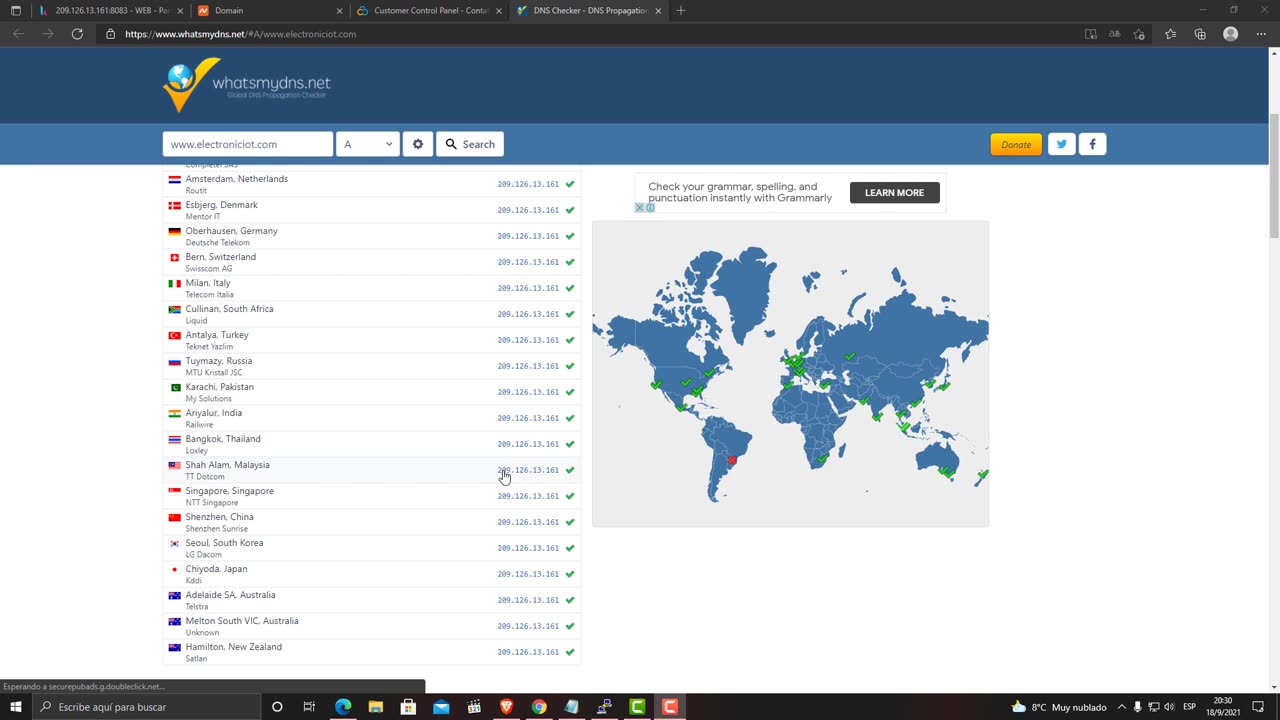Image resolution: width=1280 pixels, height=720 pixels.
Task: Click the whatsmydns.net logo
Action: (x=247, y=85)
